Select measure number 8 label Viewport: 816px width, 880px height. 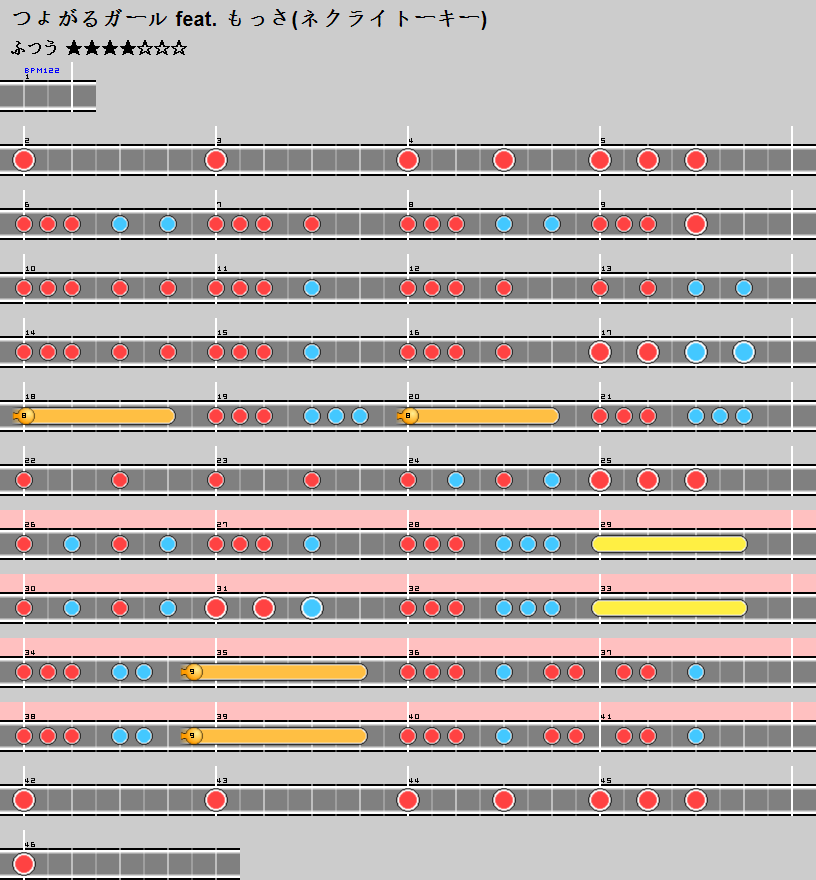411,205
